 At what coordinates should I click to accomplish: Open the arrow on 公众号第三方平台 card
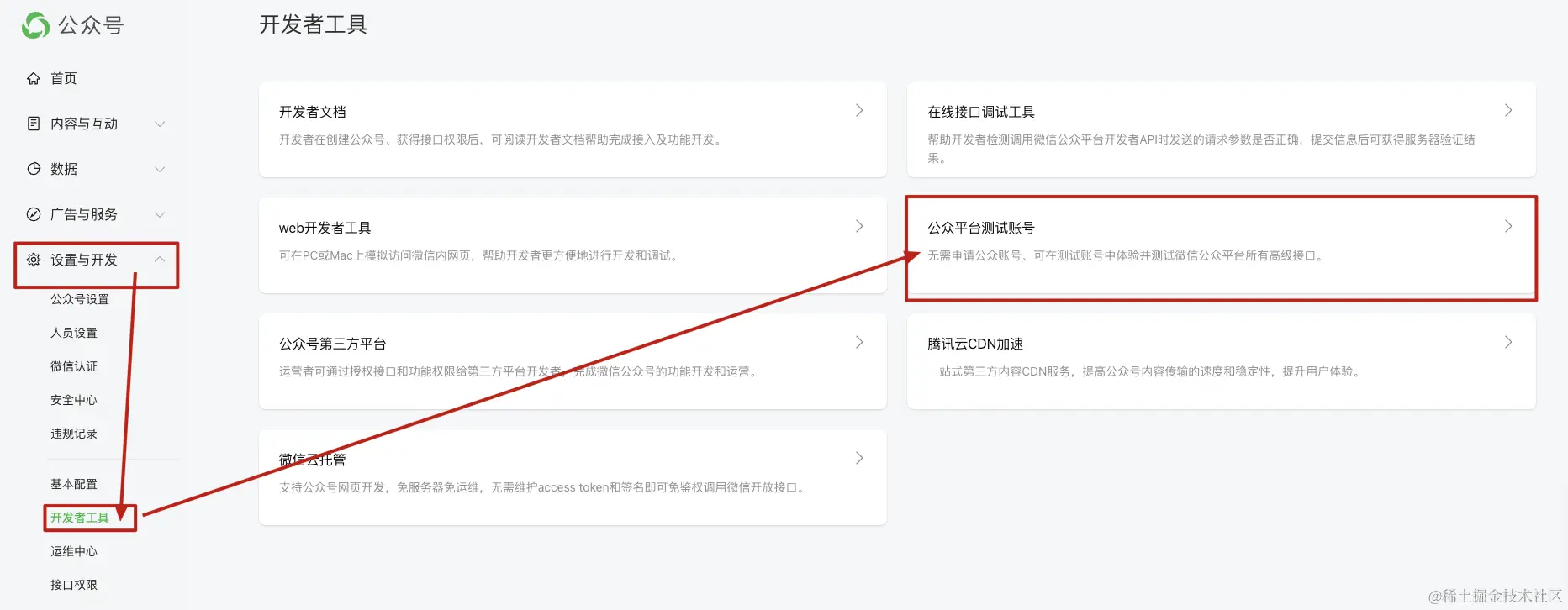click(x=859, y=342)
